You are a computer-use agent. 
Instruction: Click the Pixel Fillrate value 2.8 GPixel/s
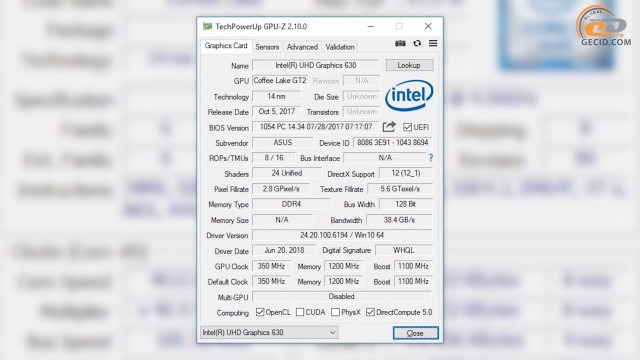(x=281, y=189)
